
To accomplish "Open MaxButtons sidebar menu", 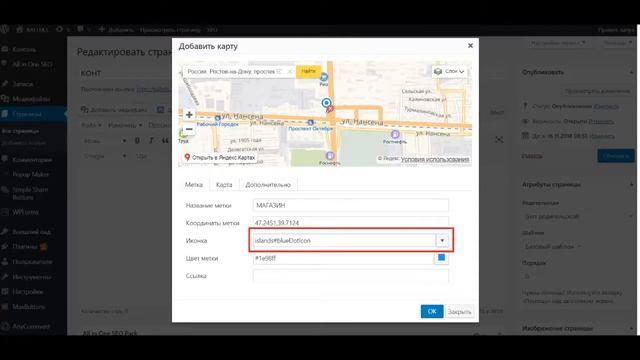I will click(28, 307).
